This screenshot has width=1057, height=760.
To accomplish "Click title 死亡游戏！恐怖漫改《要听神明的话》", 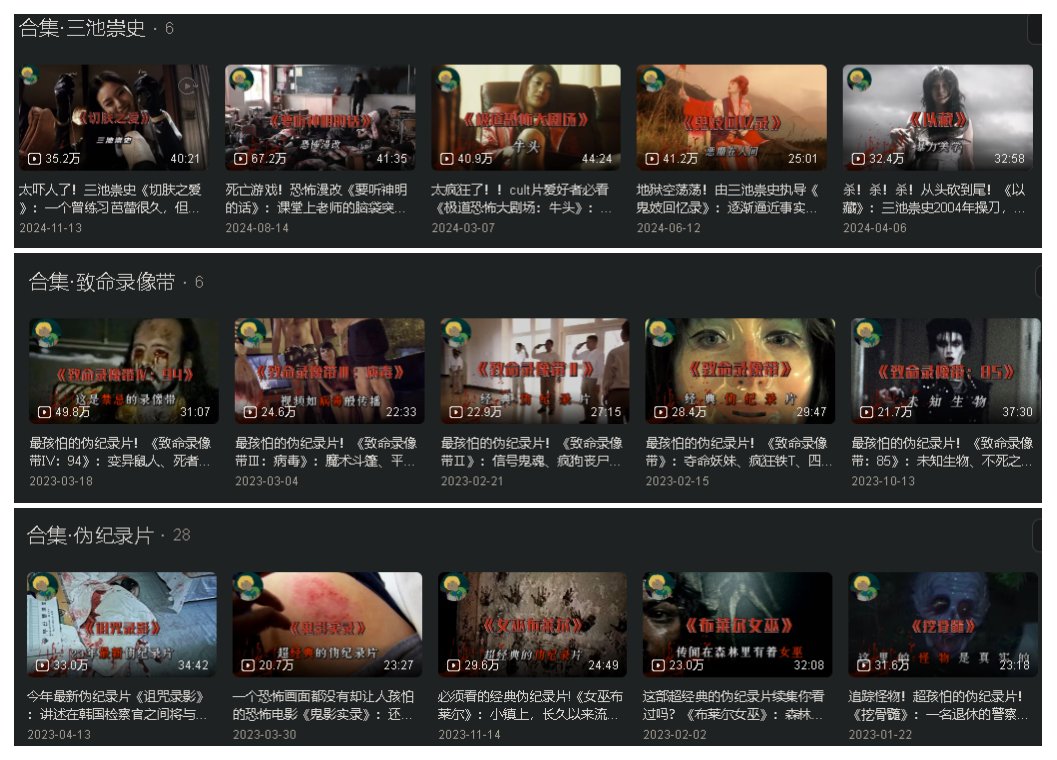I will point(316,198).
